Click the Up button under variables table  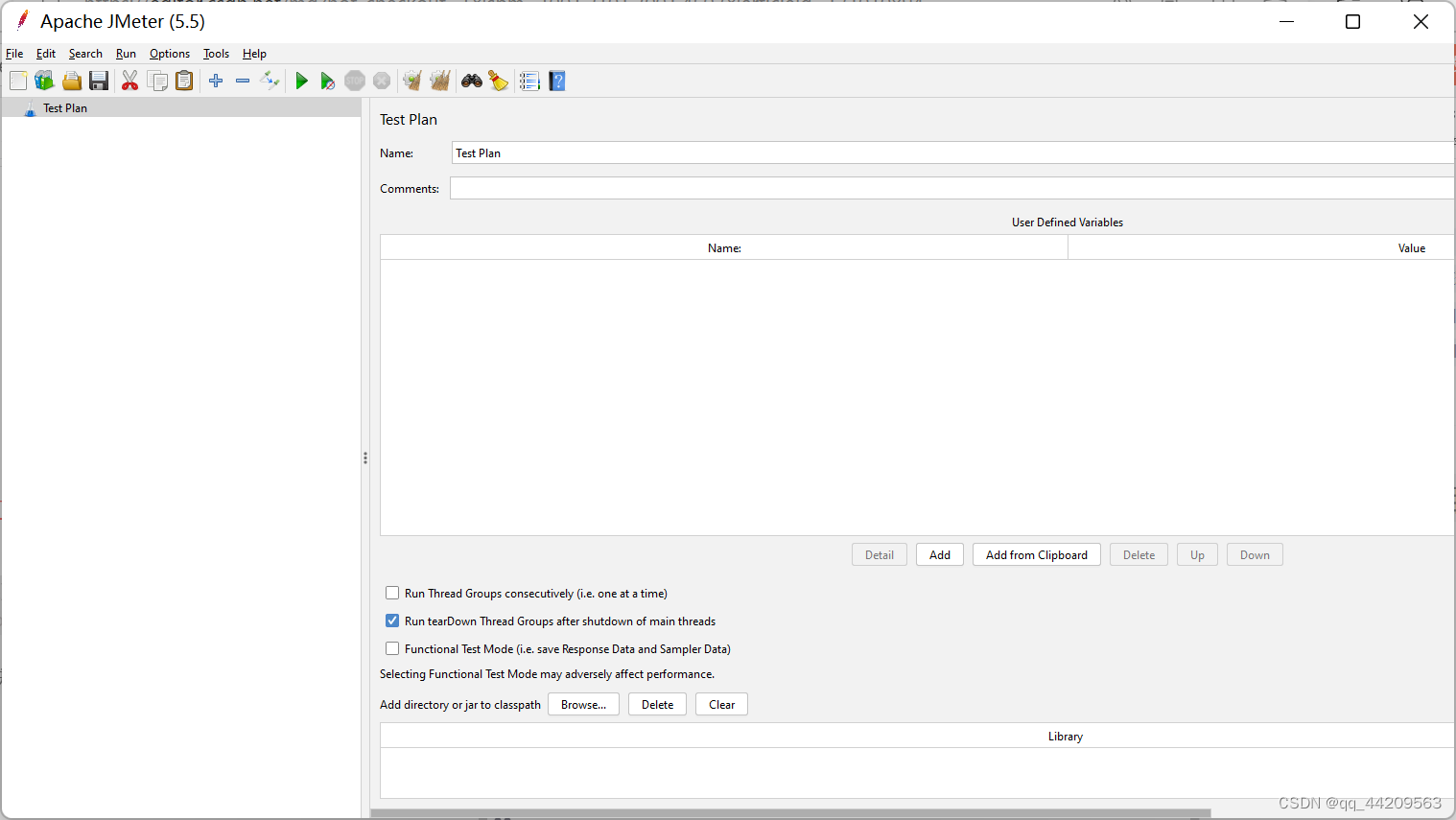(1197, 555)
